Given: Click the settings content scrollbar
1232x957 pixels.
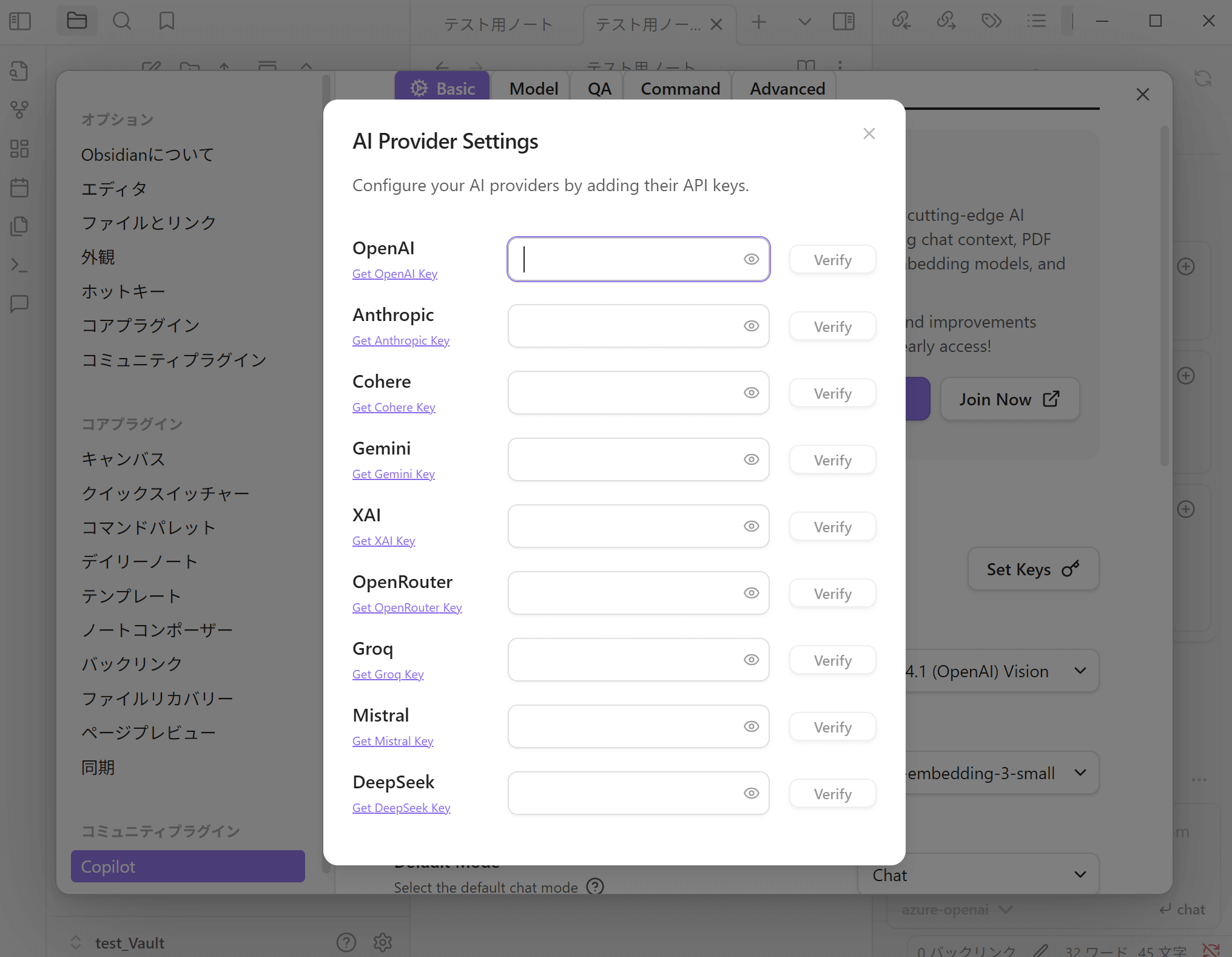Looking at the screenshot, I should (x=1164, y=296).
